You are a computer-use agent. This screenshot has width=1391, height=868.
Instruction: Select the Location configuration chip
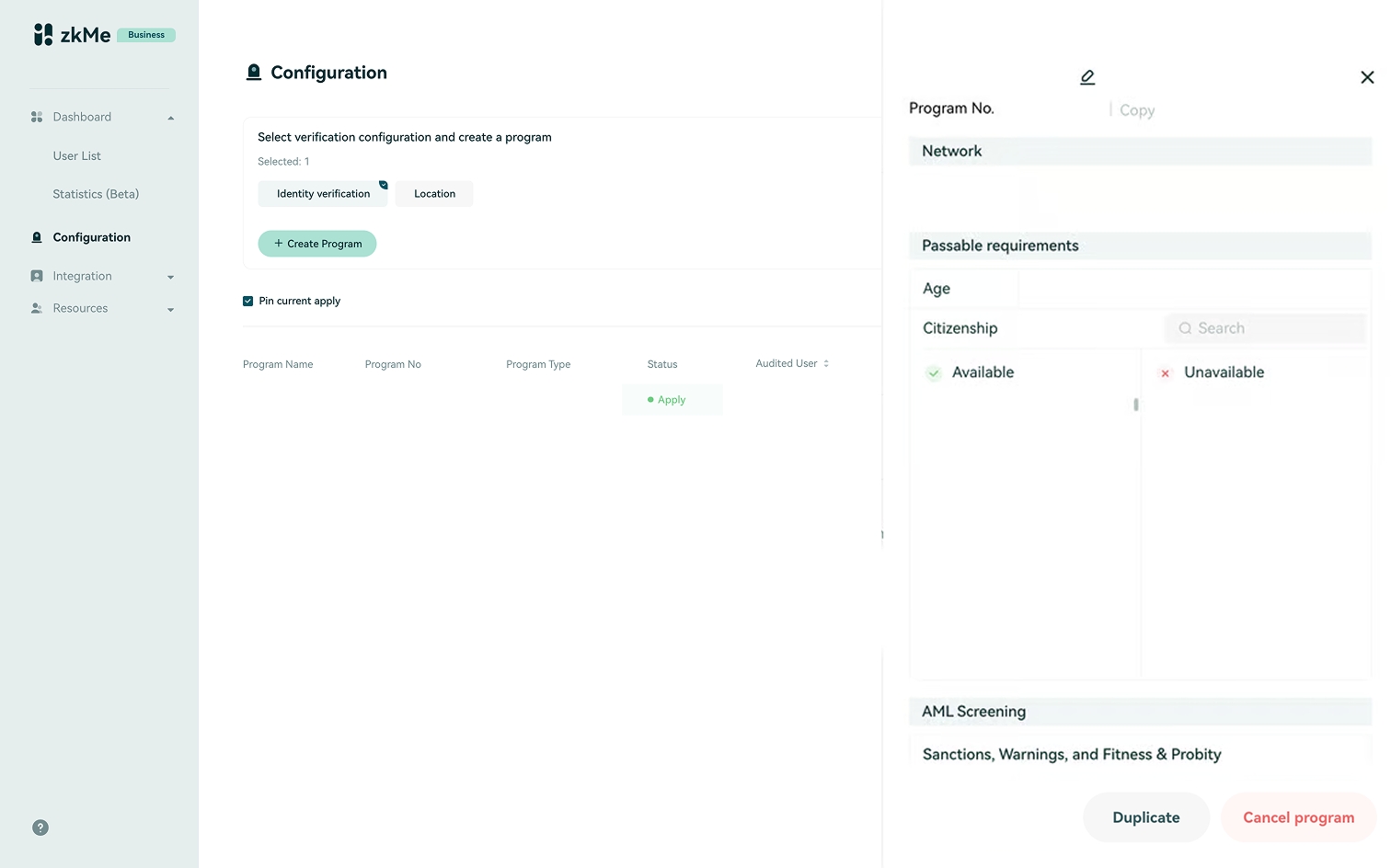pos(434,194)
